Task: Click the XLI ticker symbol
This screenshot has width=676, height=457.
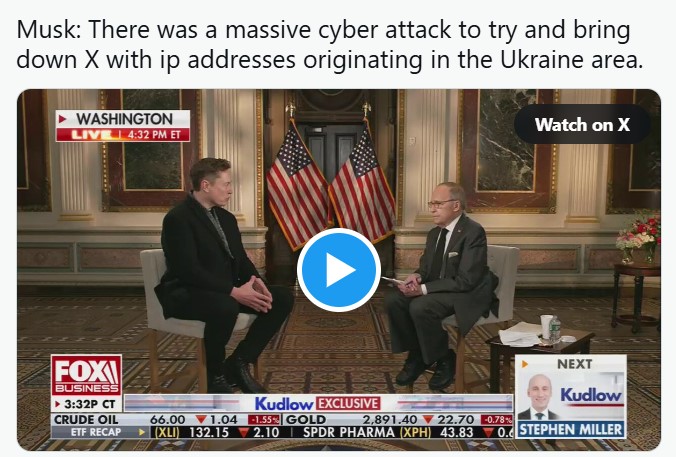Action: (x=165, y=432)
